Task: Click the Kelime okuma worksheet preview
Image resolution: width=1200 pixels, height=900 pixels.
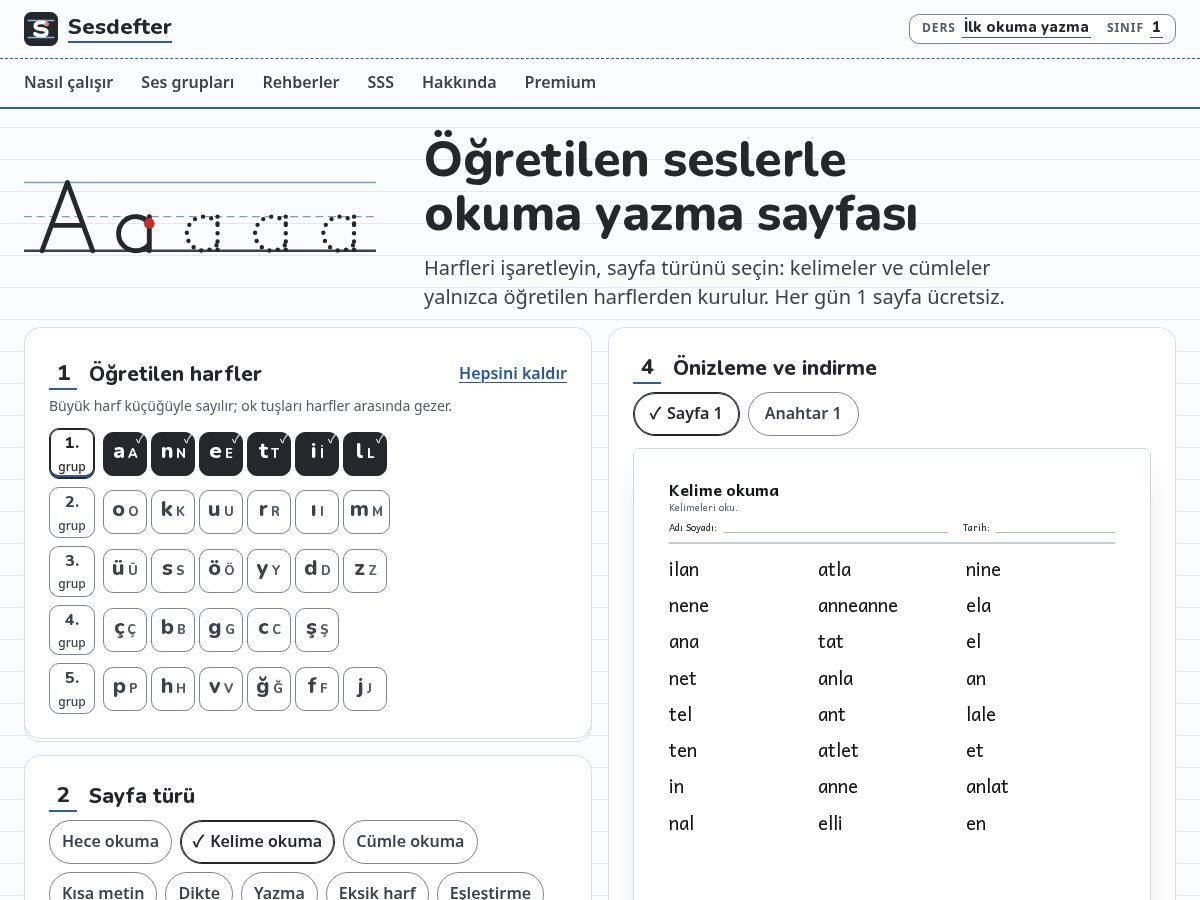Action: point(892,674)
